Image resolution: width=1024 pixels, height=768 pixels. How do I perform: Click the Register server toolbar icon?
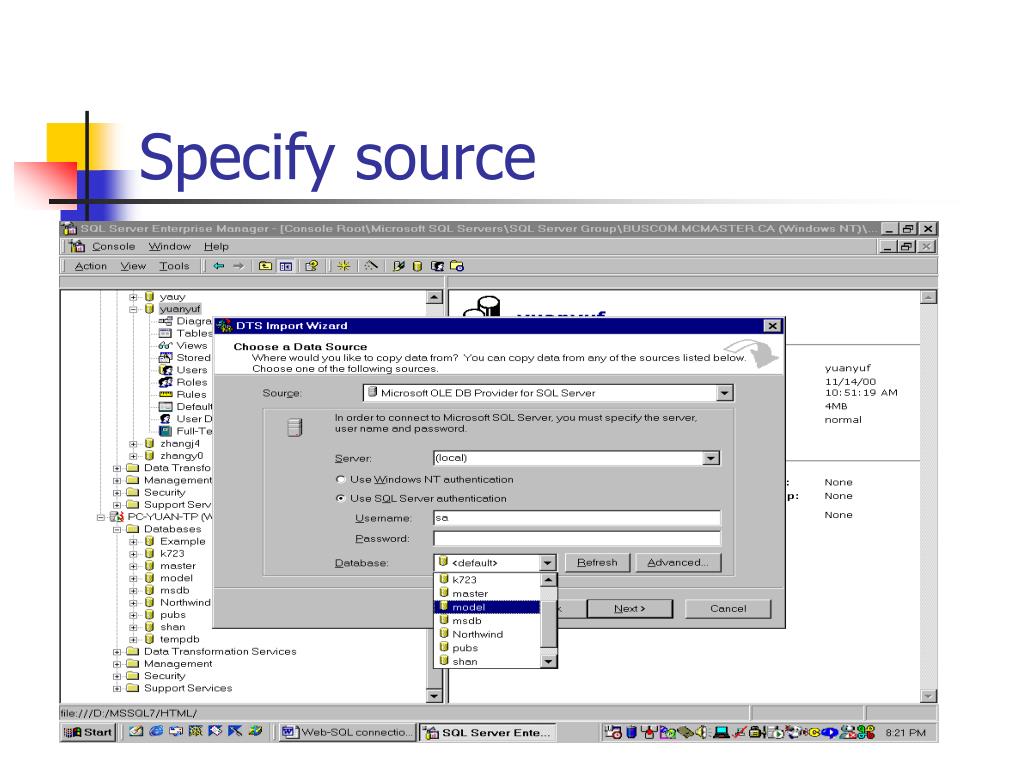point(398,266)
